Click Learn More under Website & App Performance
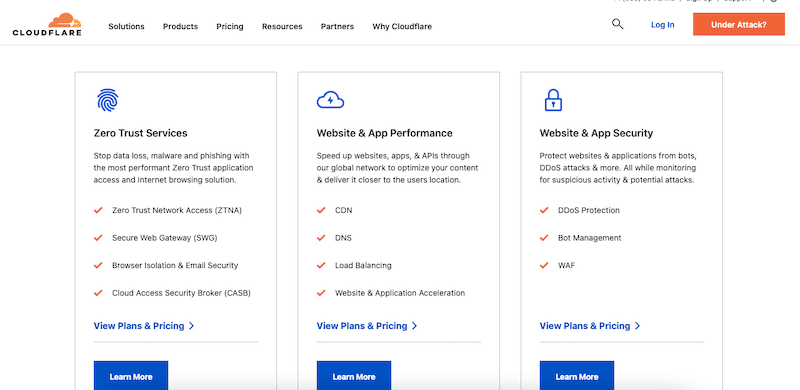The image size is (800, 390). tap(354, 375)
